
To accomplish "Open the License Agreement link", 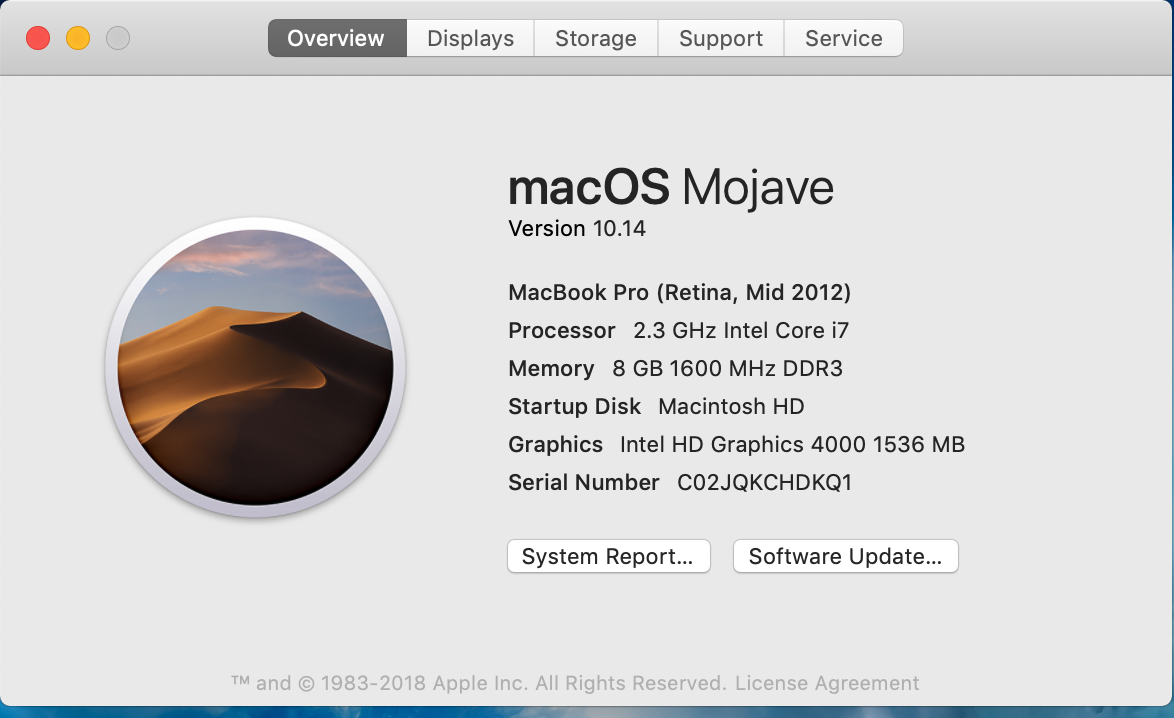I will [x=827, y=684].
